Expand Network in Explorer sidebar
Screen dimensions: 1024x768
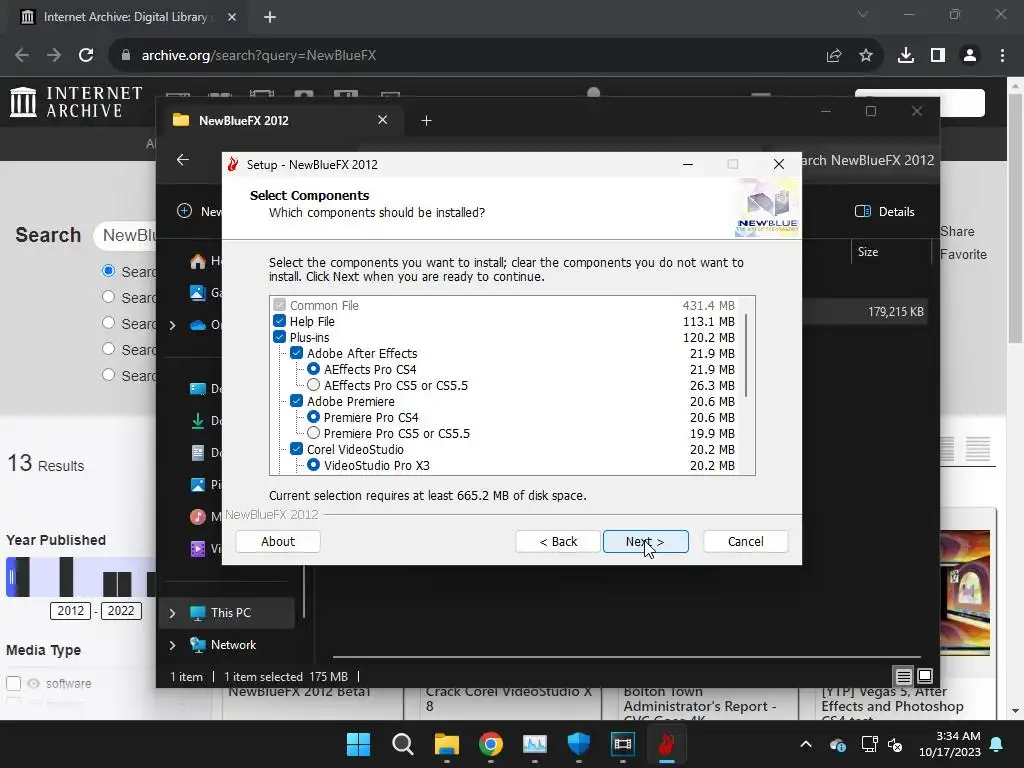172,645
